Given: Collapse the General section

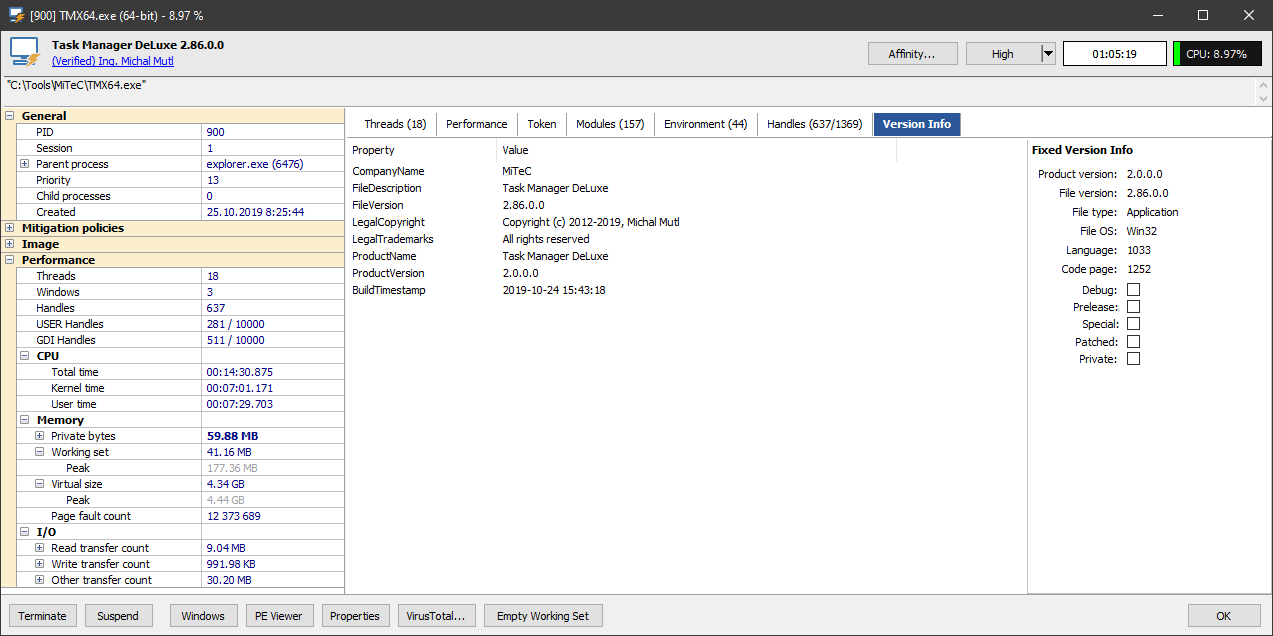Looking at the screenshot, I should tap(10, 116).
